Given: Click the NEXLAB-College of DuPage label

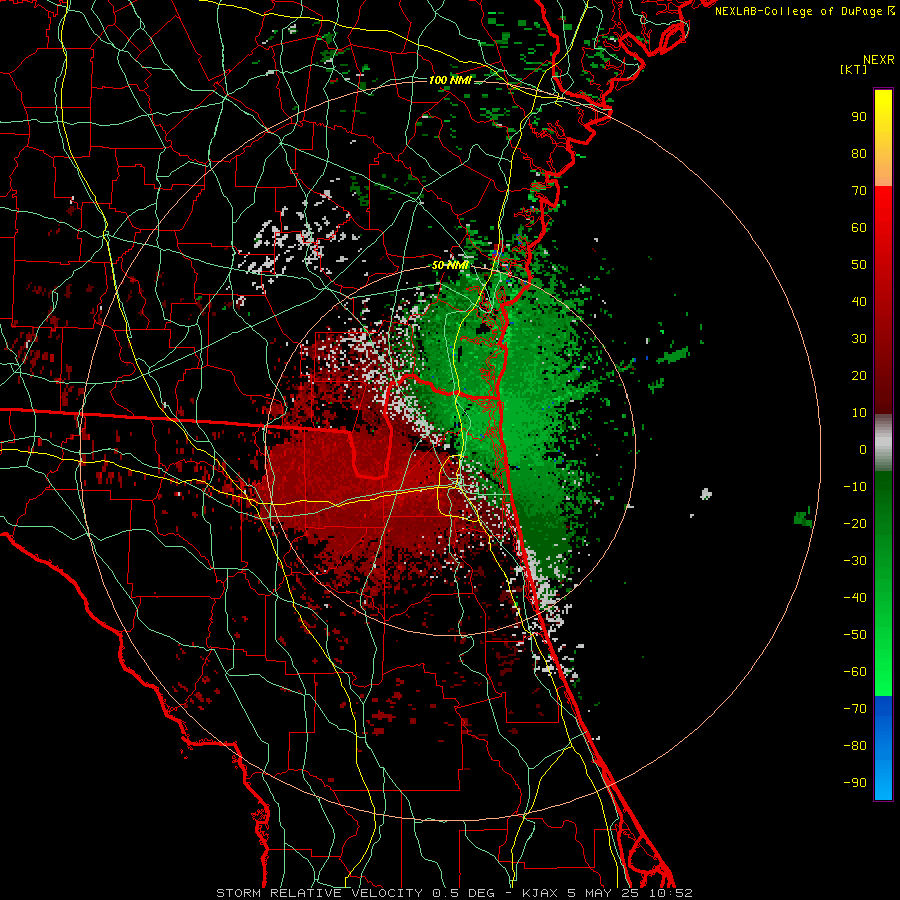Looking at the screenshot, I should [x=800, y=11].
